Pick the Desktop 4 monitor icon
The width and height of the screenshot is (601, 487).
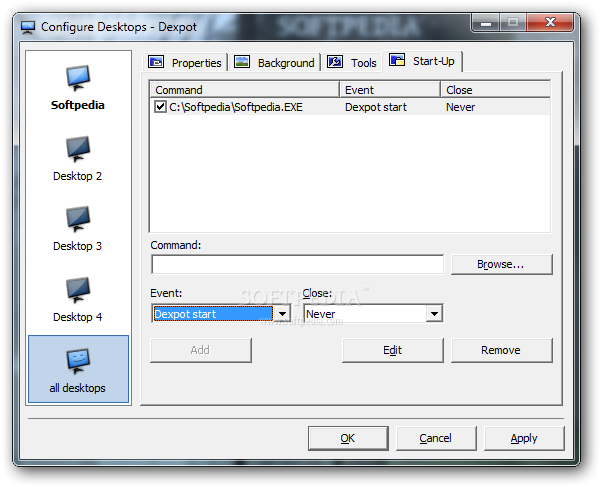(78, 290)
